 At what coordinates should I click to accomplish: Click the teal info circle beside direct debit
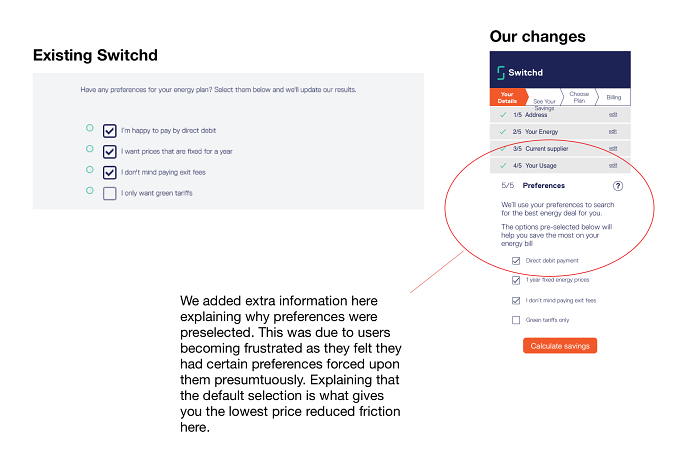[x=90, y=128]
